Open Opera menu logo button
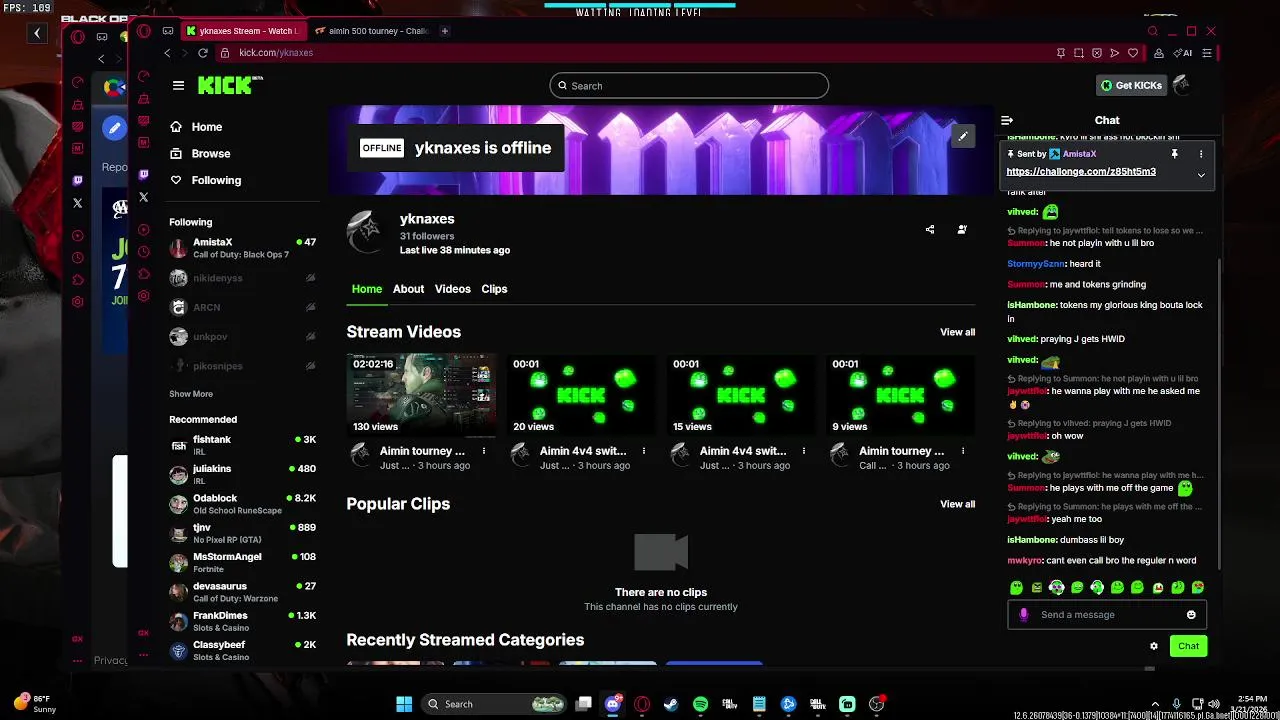Viewport: 1280px width, 720px height. pyautogui.click(x=144, y=31)
